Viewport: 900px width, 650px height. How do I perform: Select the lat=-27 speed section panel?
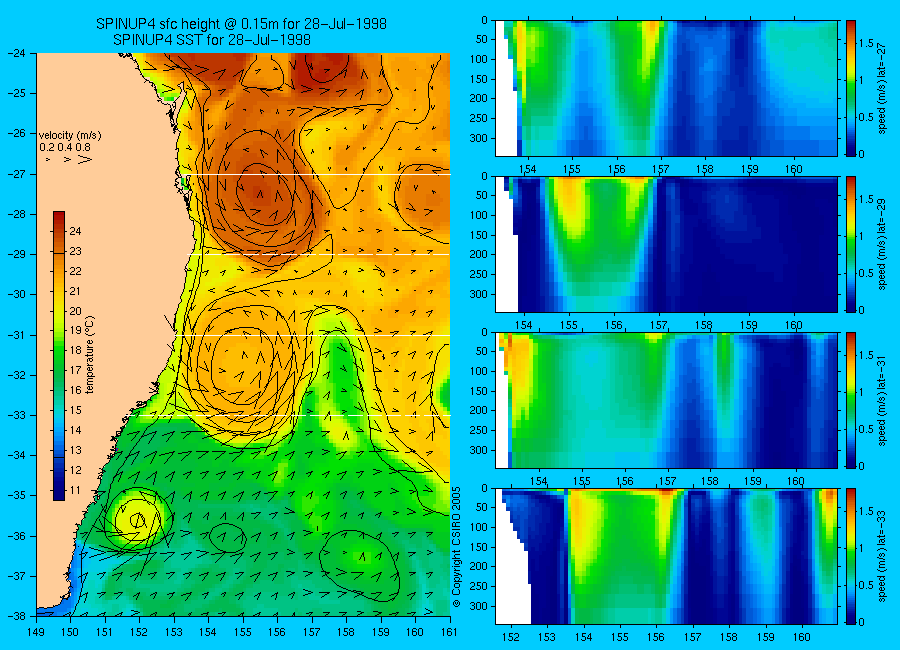(666, 88)
